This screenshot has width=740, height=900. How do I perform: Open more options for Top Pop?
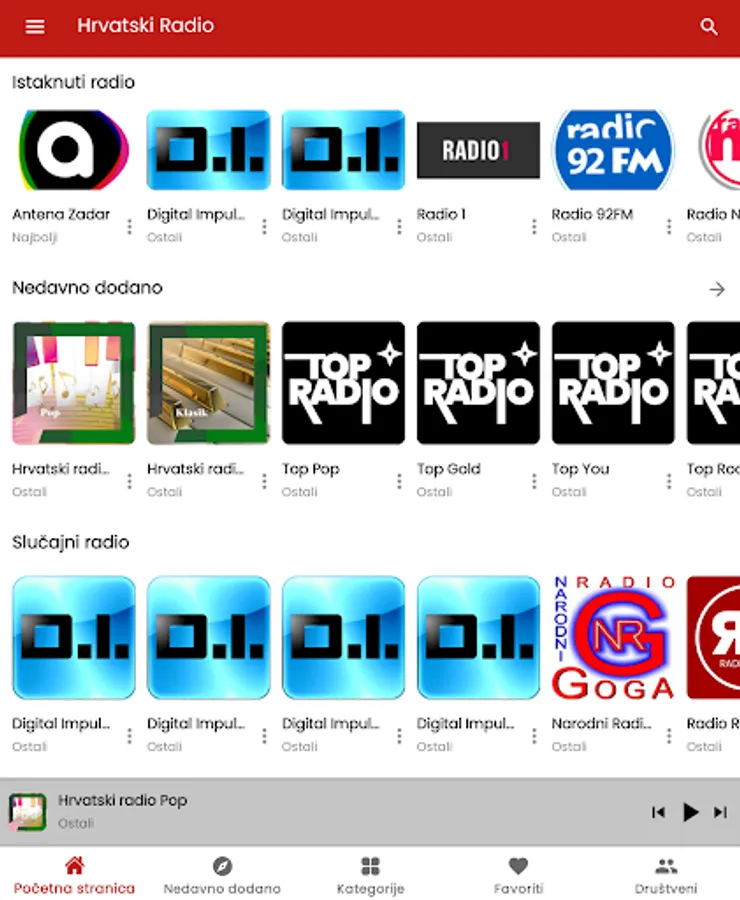tap(399, 481)
